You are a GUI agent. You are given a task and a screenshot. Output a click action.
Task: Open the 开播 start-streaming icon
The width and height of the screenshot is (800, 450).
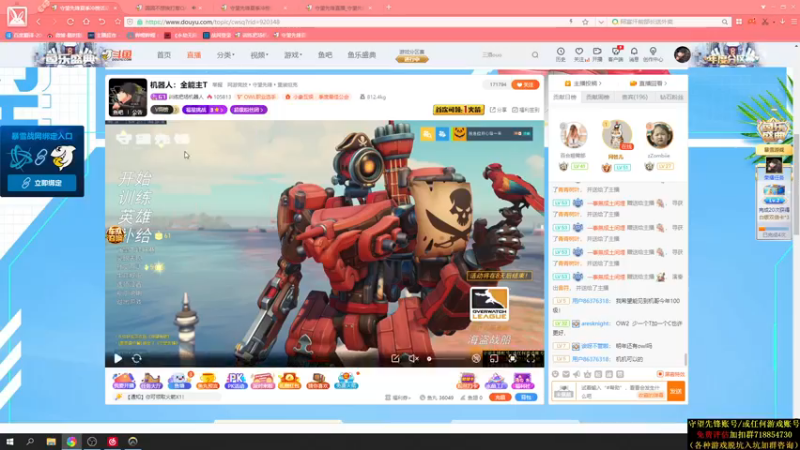(597, 55)
